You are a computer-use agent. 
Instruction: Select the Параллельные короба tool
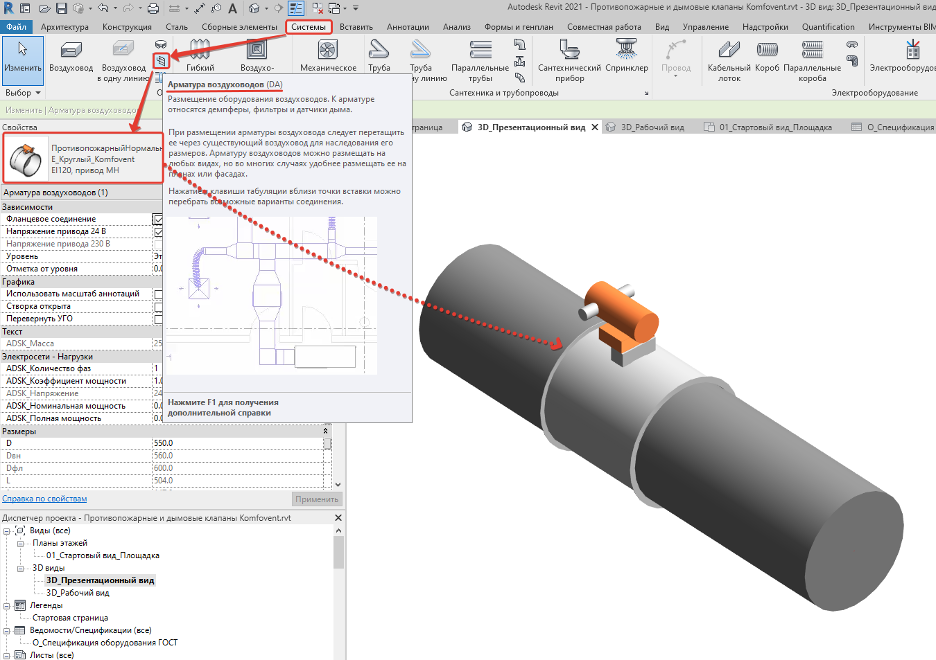(x=812, y=61)
